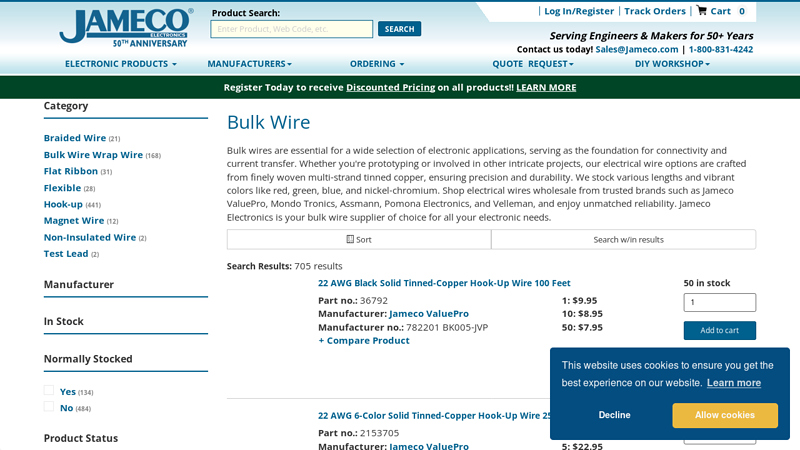
Task: Open the Log In/Register link
Action: 579,11
